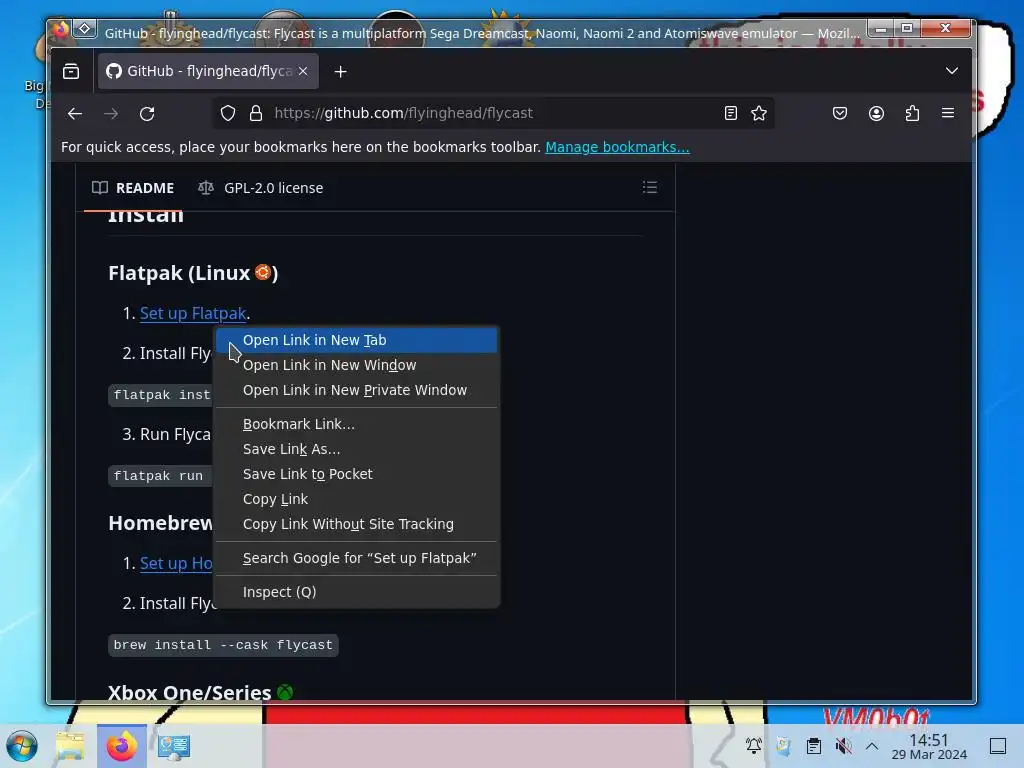This screenshot has width=1024, height=768.
Task: Select Copy Link Without Site Tracking
Action: (x=357, y=524)
